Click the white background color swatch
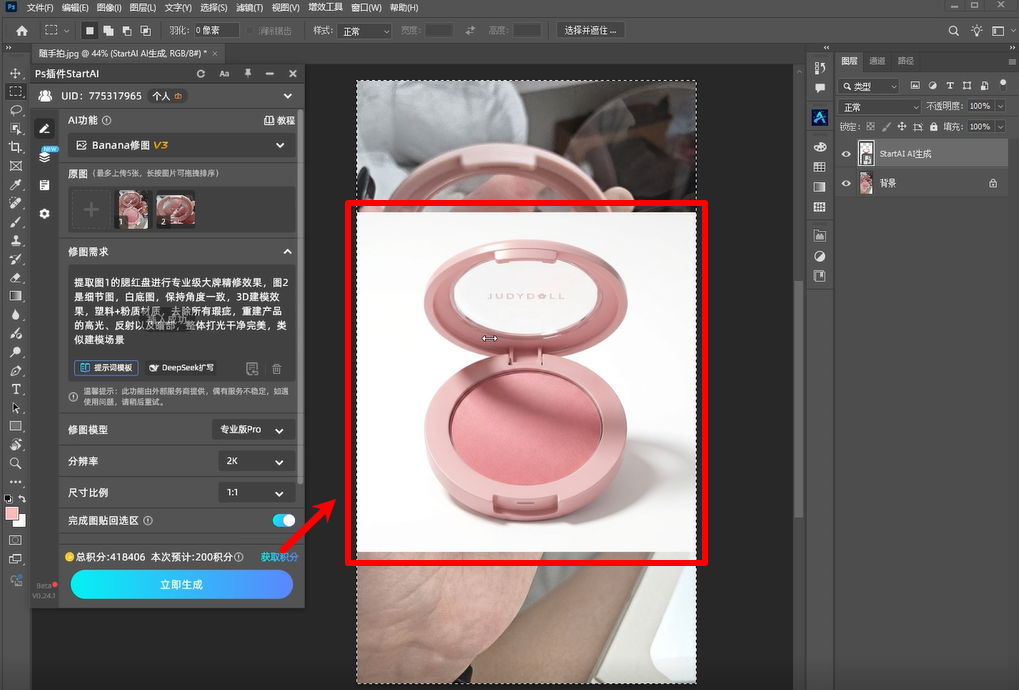Viewport: 1019px width, 690px height. click(x=22, y=522)
